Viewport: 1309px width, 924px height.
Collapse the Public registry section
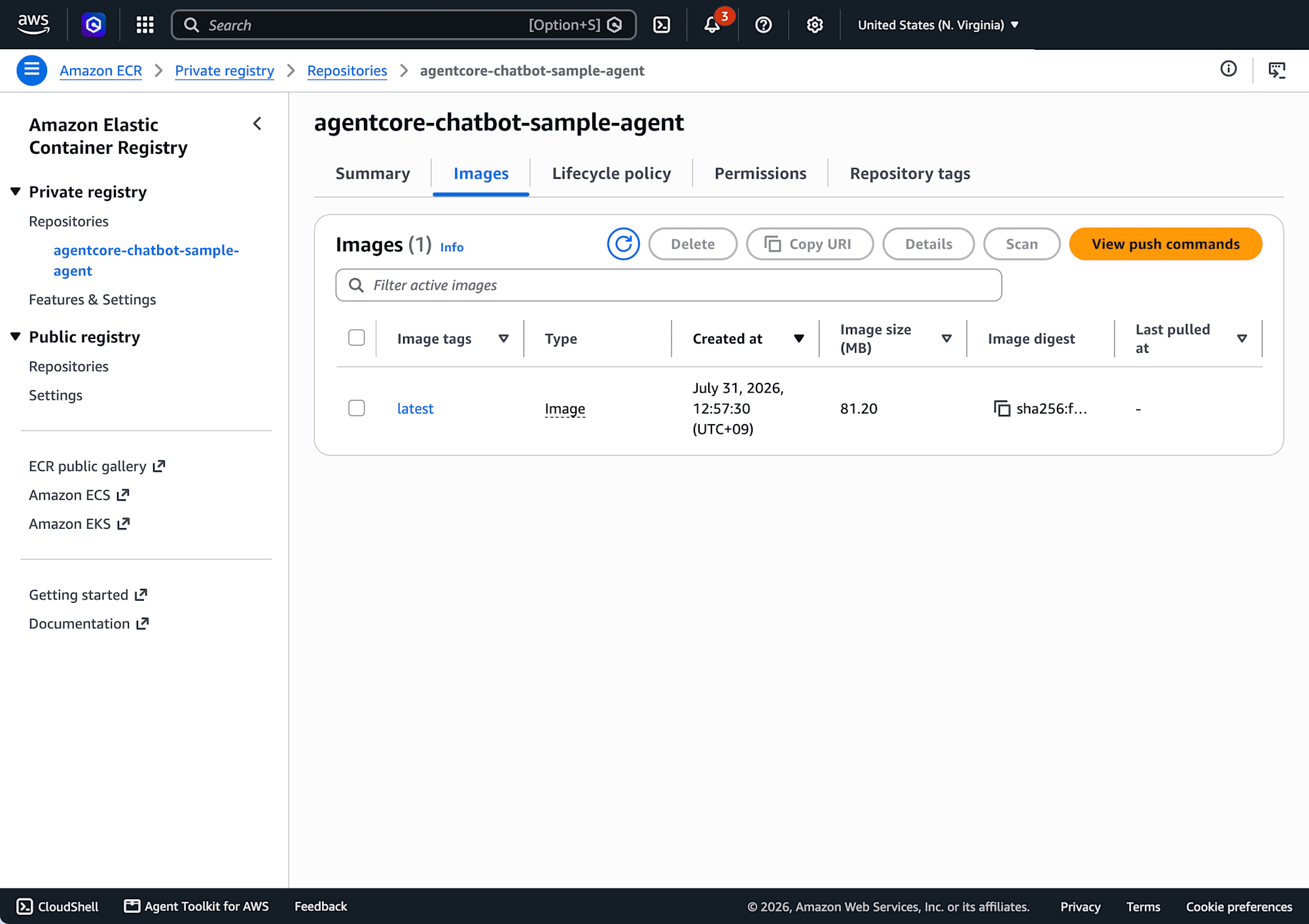coord(16,337)
